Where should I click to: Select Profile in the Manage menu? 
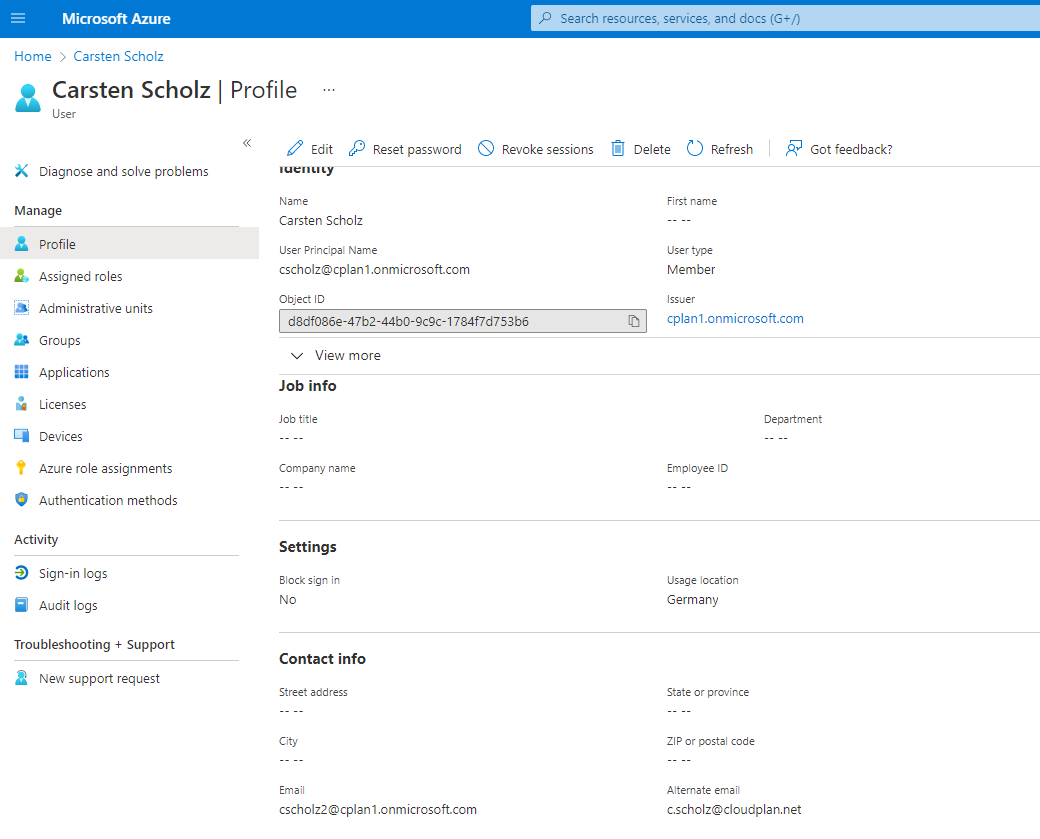tap(129, 243)
